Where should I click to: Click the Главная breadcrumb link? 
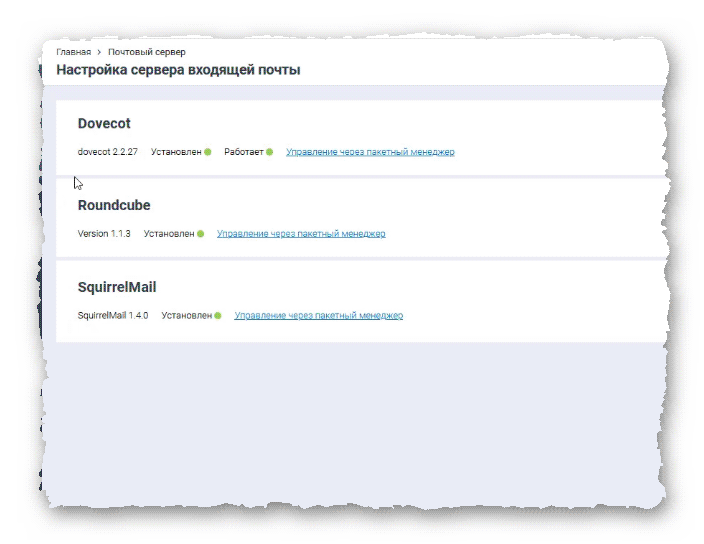tap(73, 52)
